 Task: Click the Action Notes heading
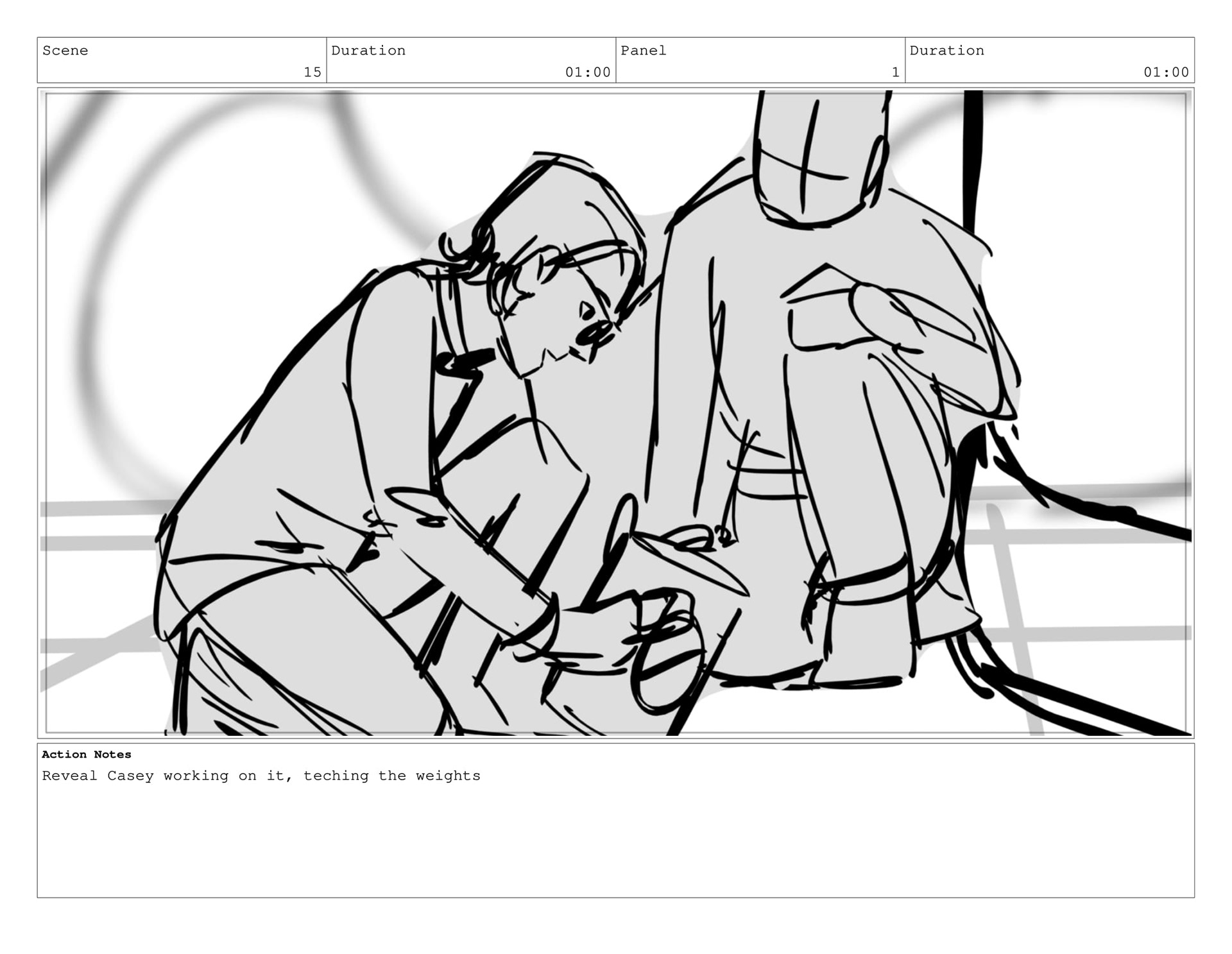(x=86, y=754)
